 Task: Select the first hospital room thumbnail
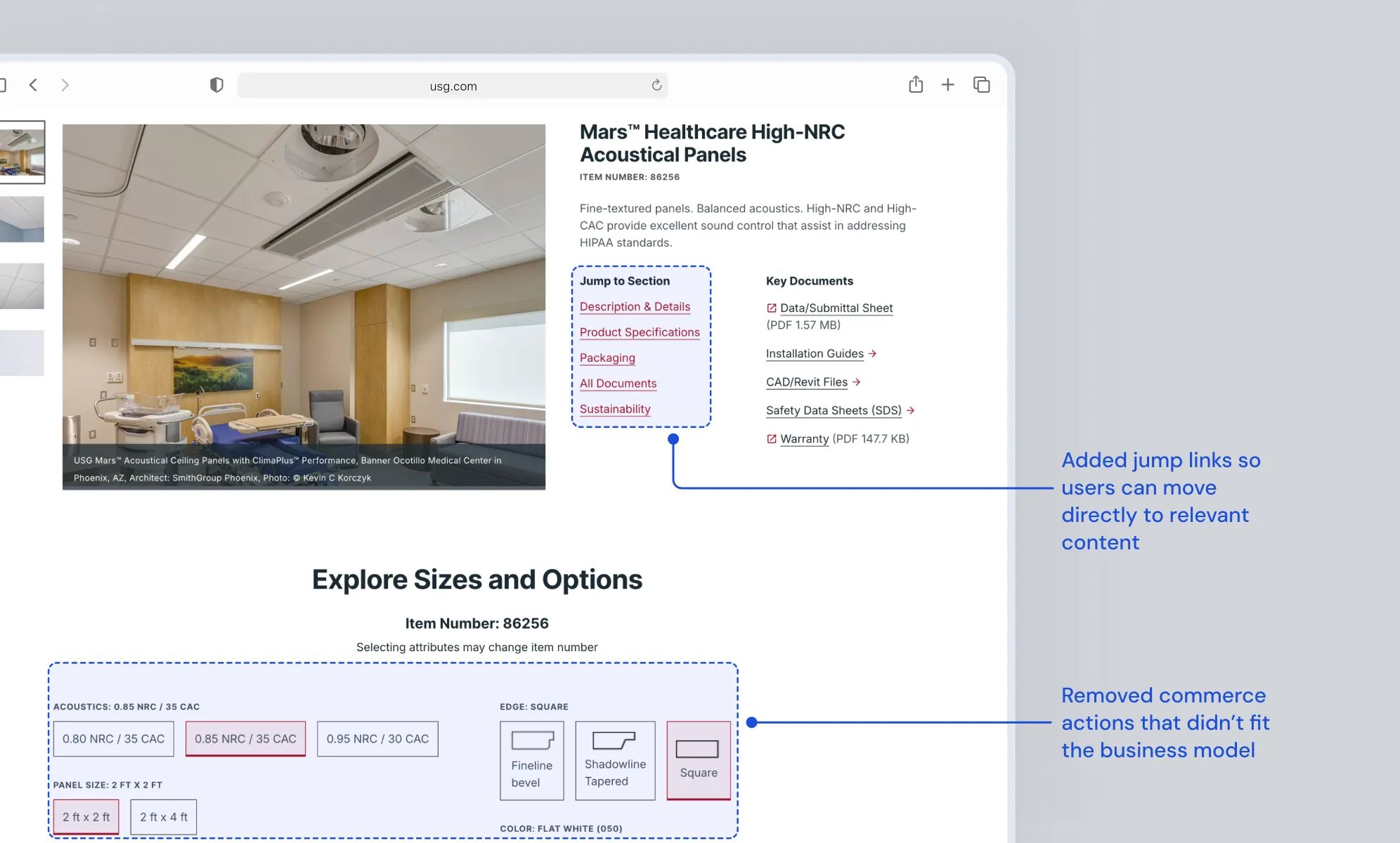point(22,152)
